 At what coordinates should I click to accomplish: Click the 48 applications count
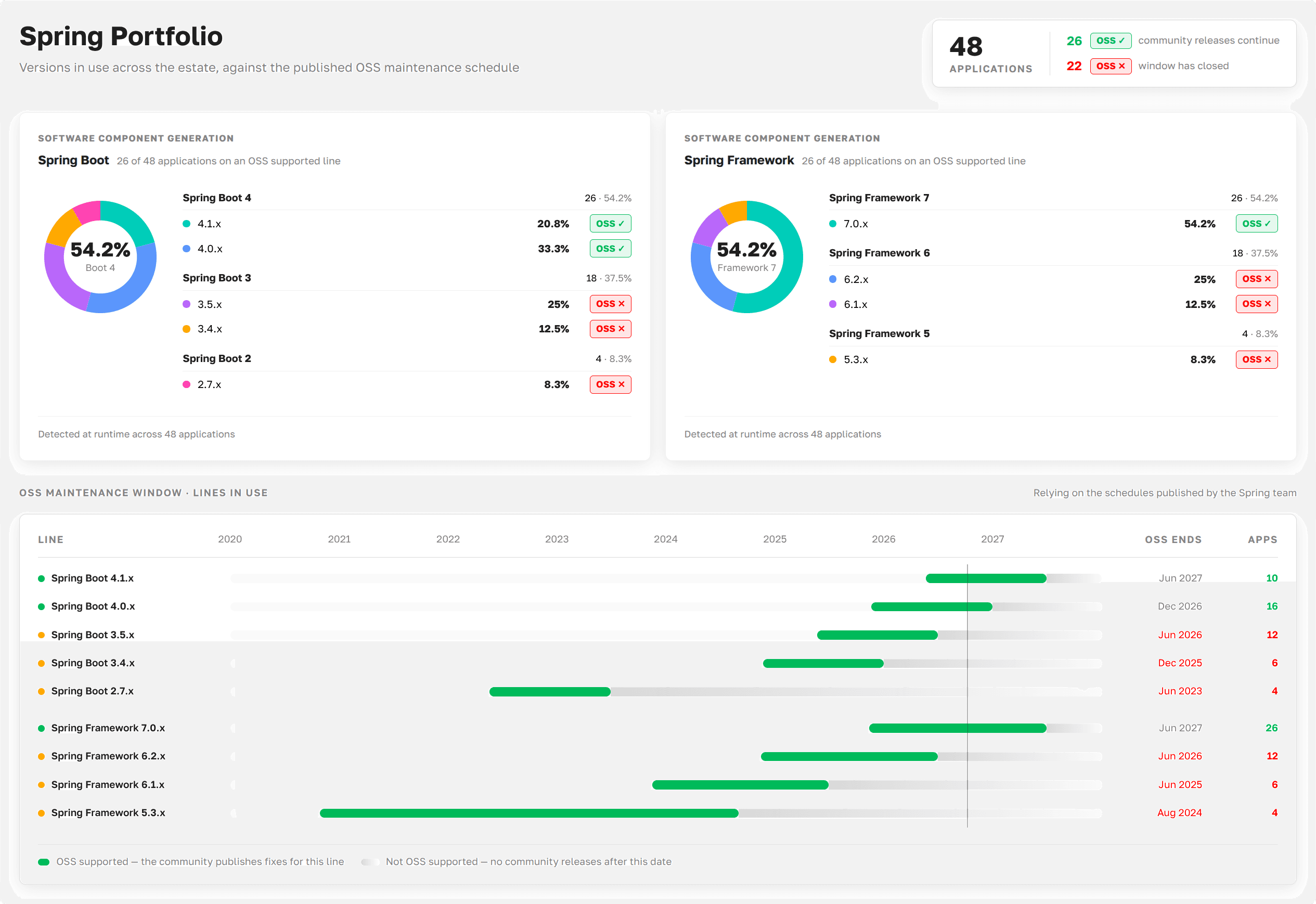[966, 46]
